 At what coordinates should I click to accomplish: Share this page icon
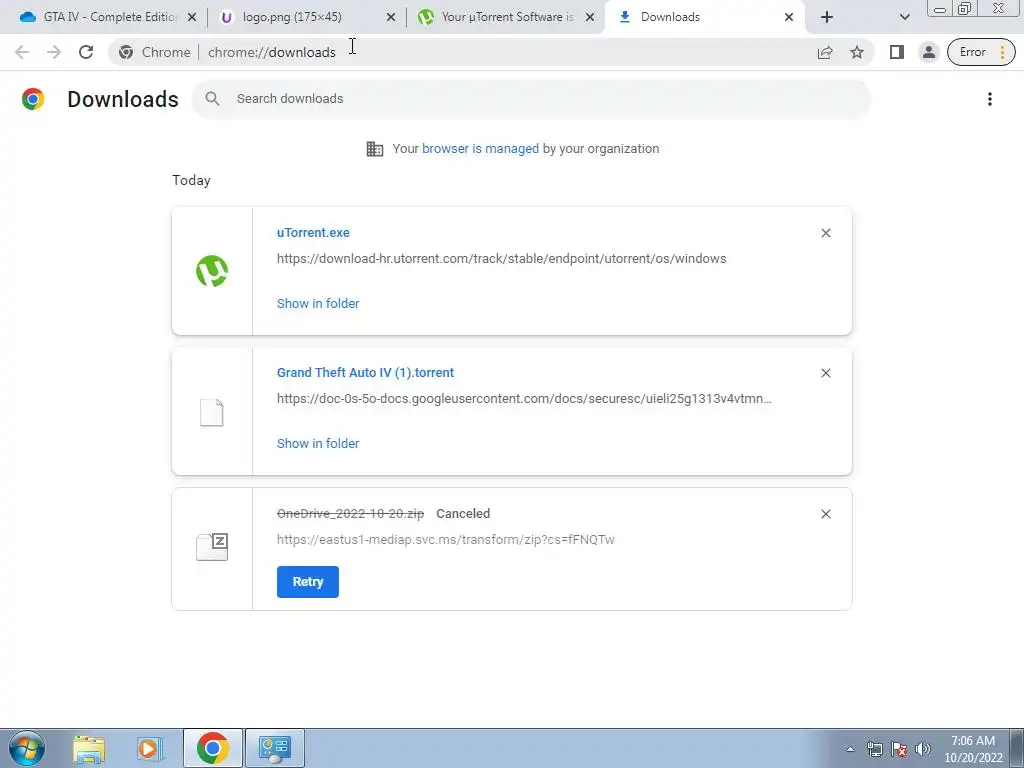point(825,52)
